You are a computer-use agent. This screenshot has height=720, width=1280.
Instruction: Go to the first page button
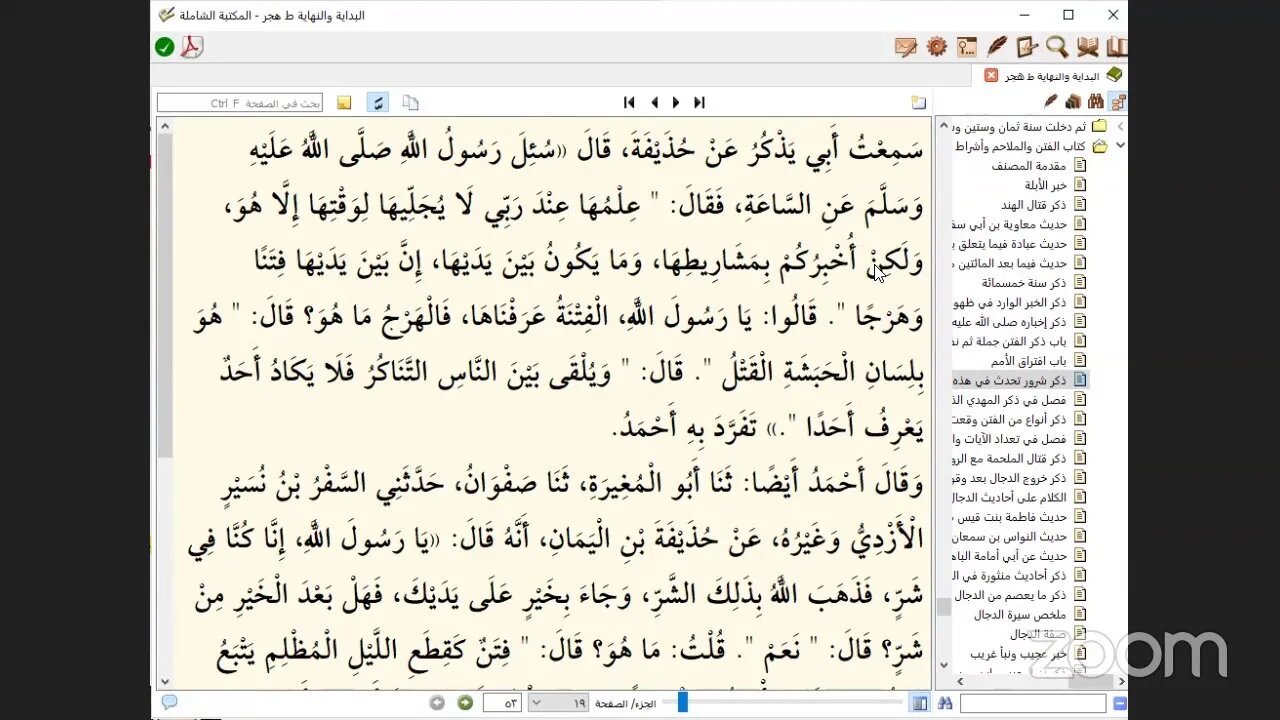pos(629,102)
